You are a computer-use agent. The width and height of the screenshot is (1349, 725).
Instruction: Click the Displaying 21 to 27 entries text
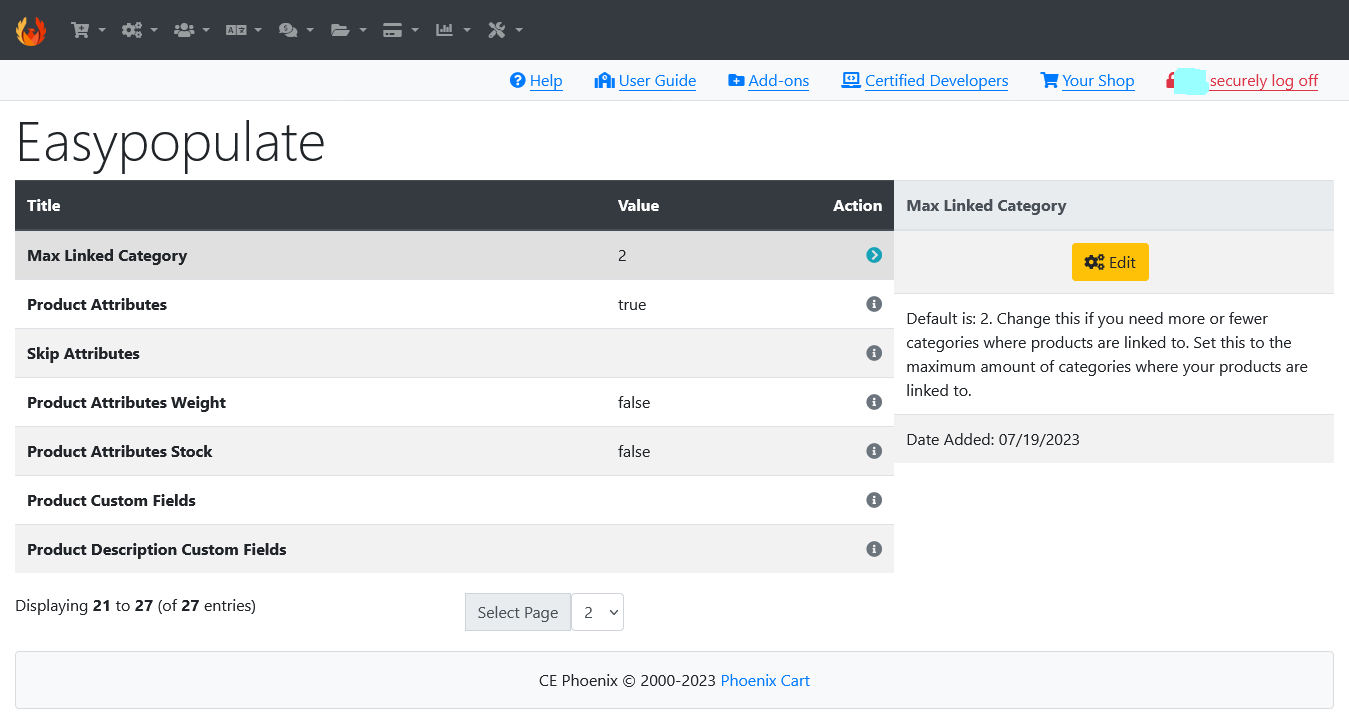coord(136,605)
